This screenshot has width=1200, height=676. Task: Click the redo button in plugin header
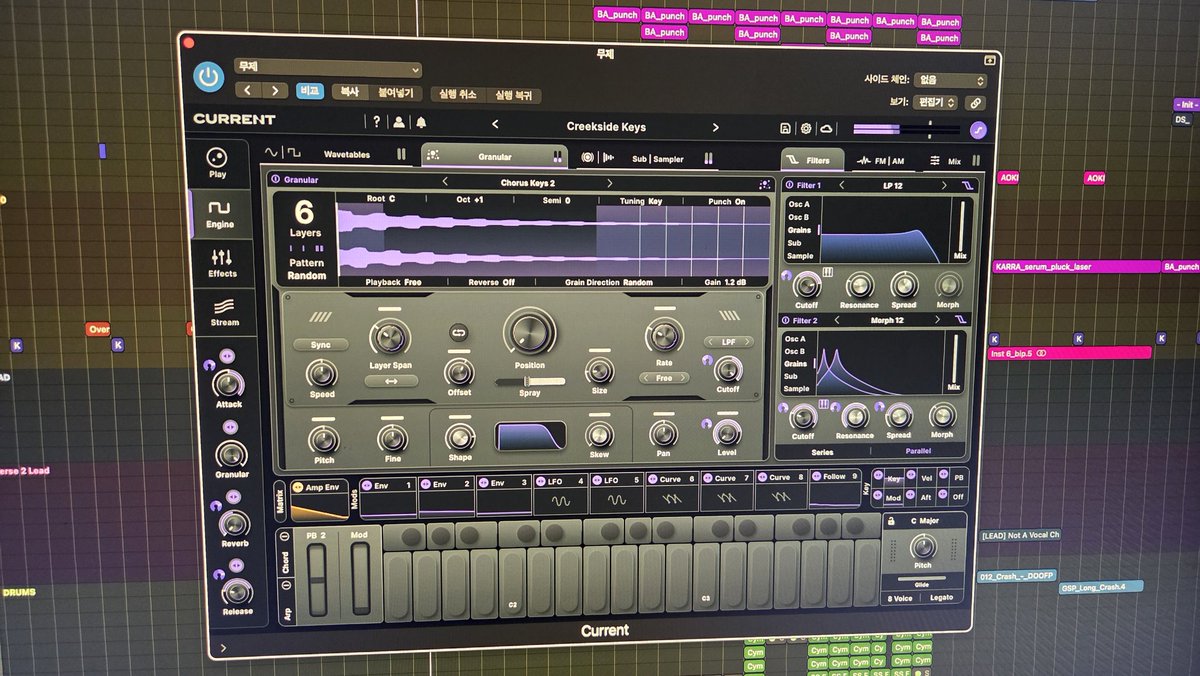point(513,96)
